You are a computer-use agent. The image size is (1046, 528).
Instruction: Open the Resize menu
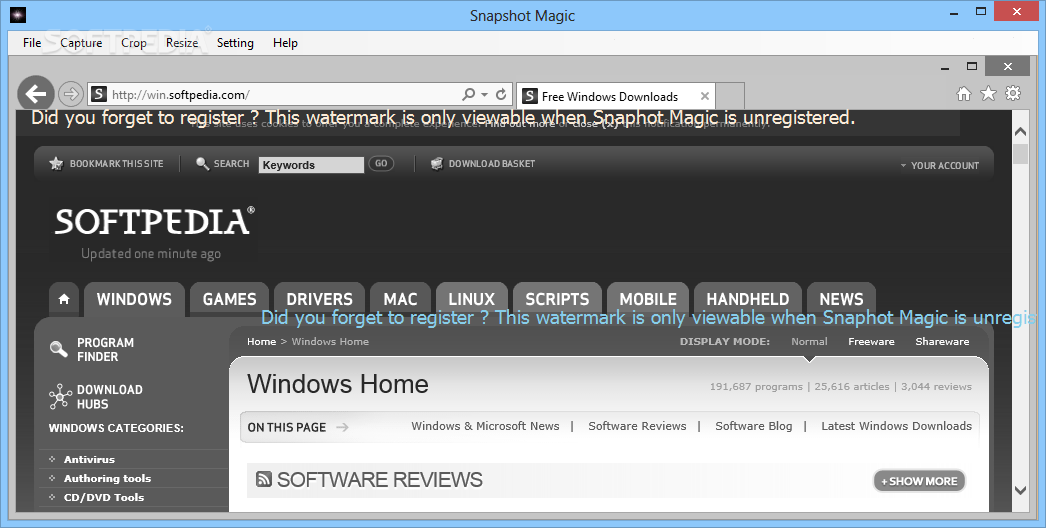[182, 43]
